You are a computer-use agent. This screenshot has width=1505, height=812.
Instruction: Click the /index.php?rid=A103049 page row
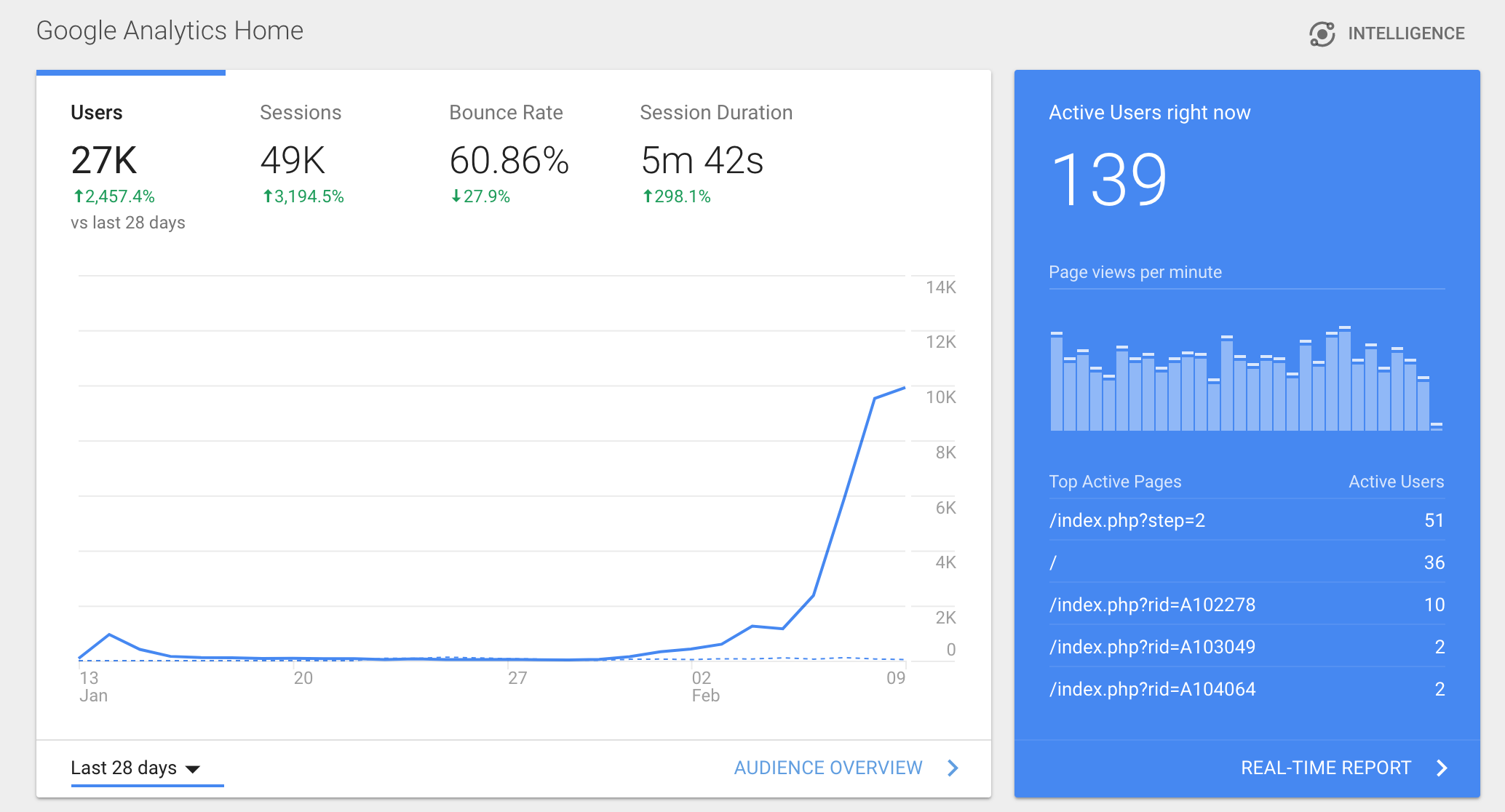(x=1247, y=647)
